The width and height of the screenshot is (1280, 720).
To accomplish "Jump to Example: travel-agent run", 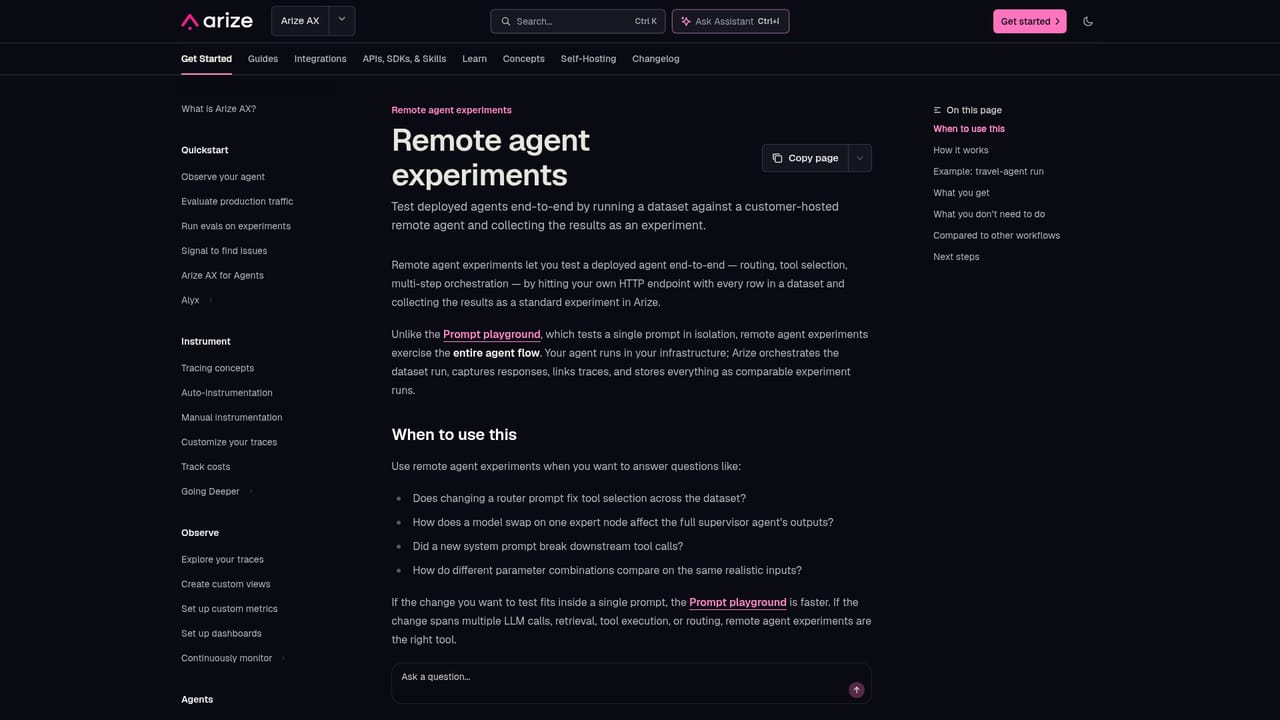I will pos(988,172).
